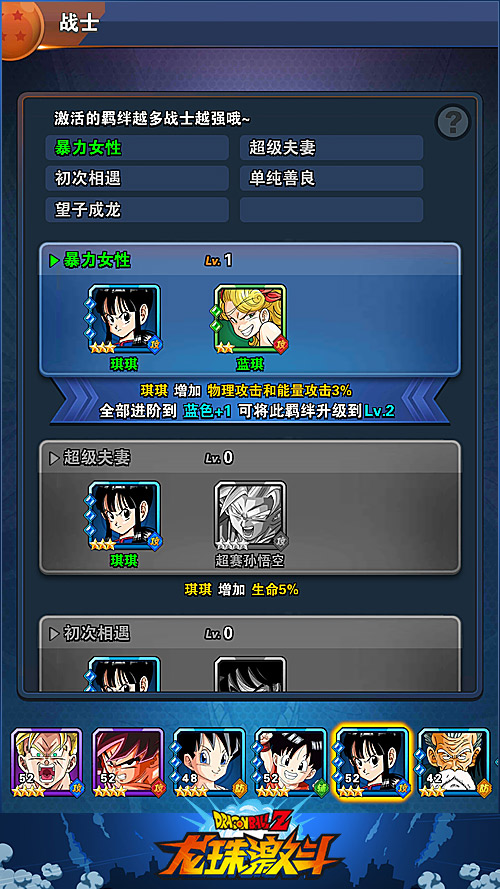
Task: Select highlighted 琪琪 warrior in bottom bar
Action: tap(372, 763)
